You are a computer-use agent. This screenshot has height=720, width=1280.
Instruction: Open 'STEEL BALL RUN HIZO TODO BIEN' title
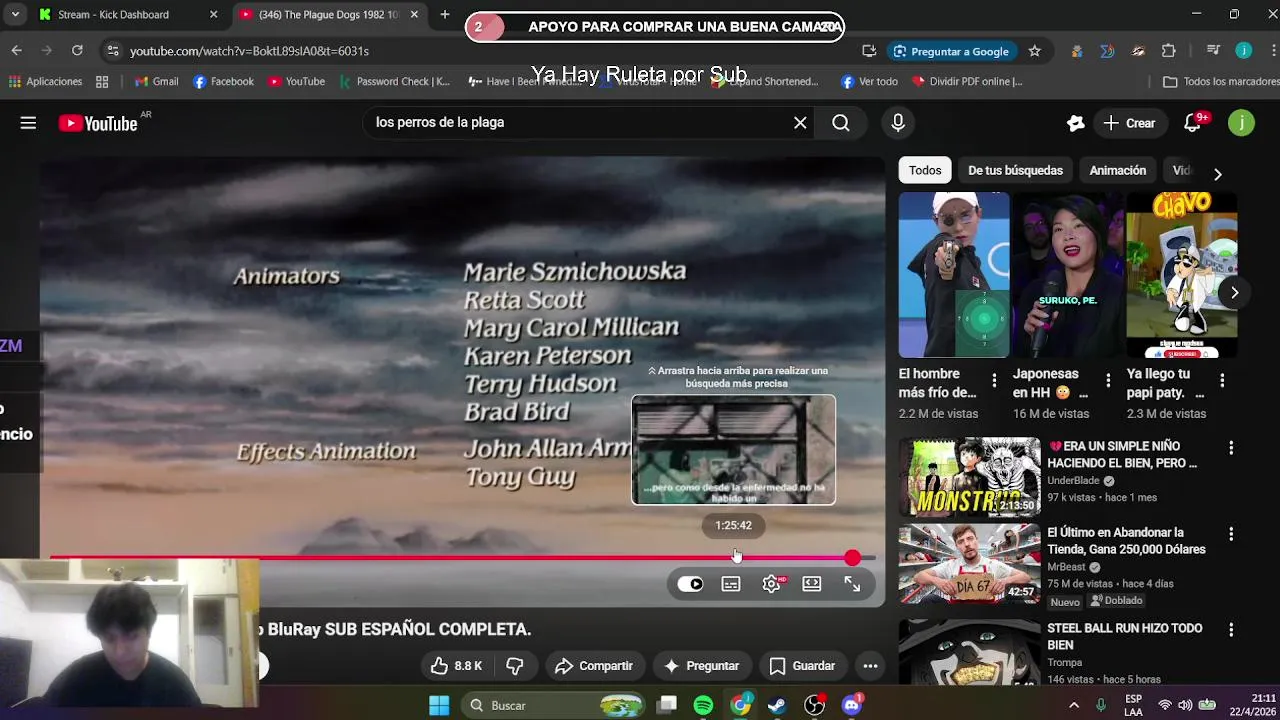pos(1125,637)
